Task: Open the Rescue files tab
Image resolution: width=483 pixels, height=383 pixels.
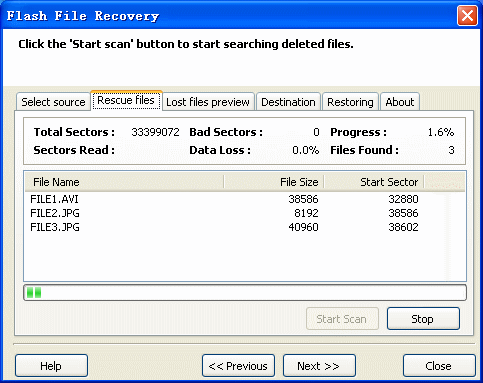Action: [x=126, y=100]
